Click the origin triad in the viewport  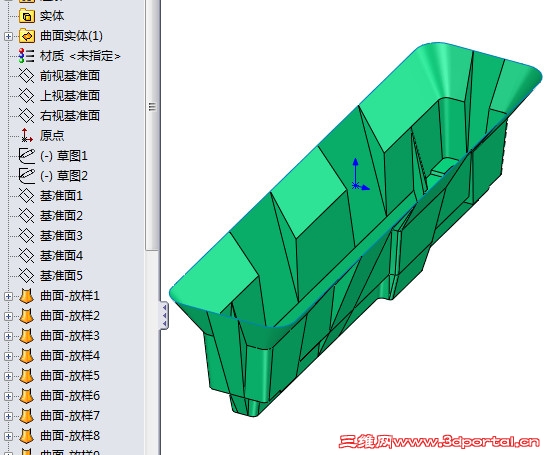pos(360,175)
